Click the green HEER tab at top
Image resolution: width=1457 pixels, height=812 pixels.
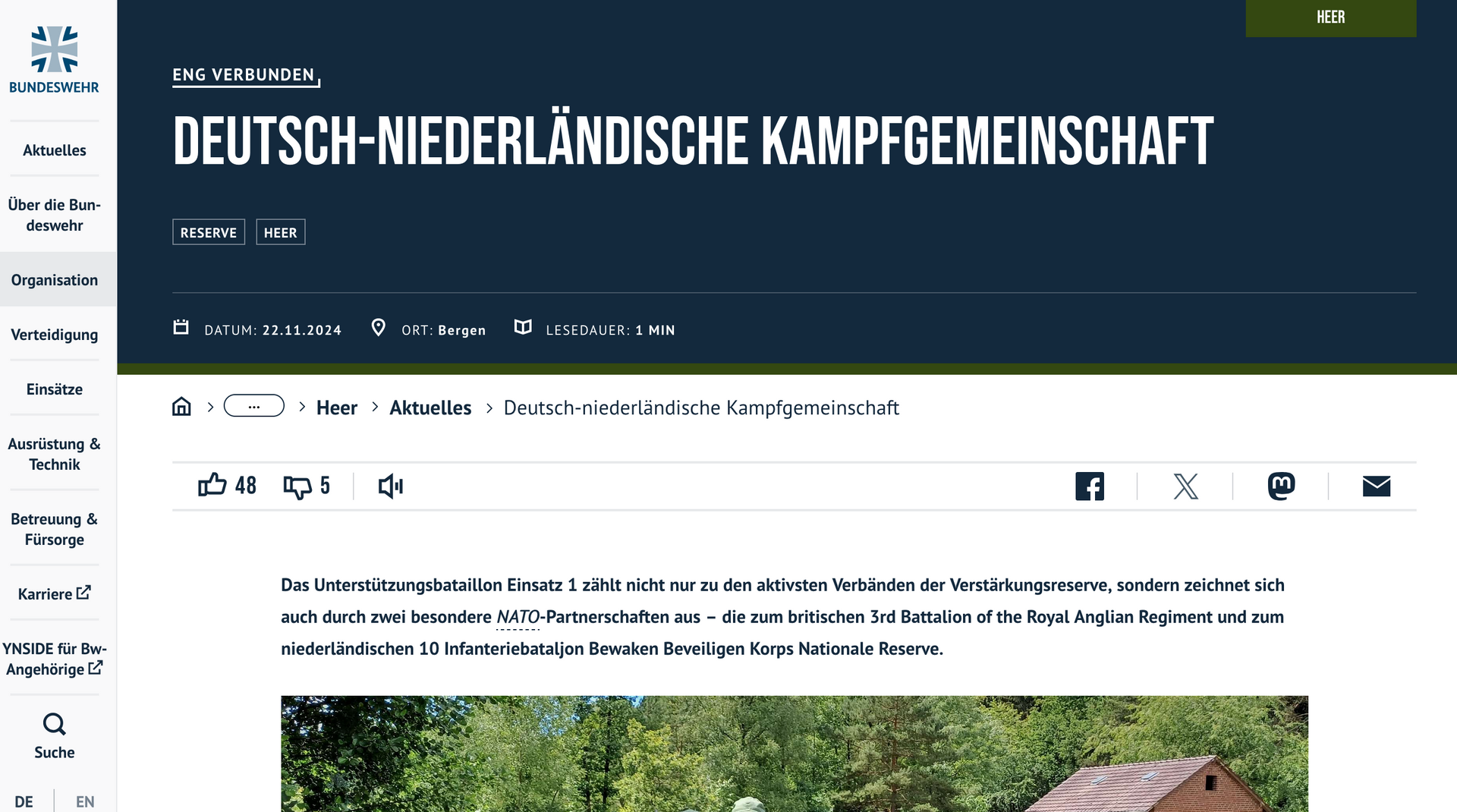(x=1331, y=17)
